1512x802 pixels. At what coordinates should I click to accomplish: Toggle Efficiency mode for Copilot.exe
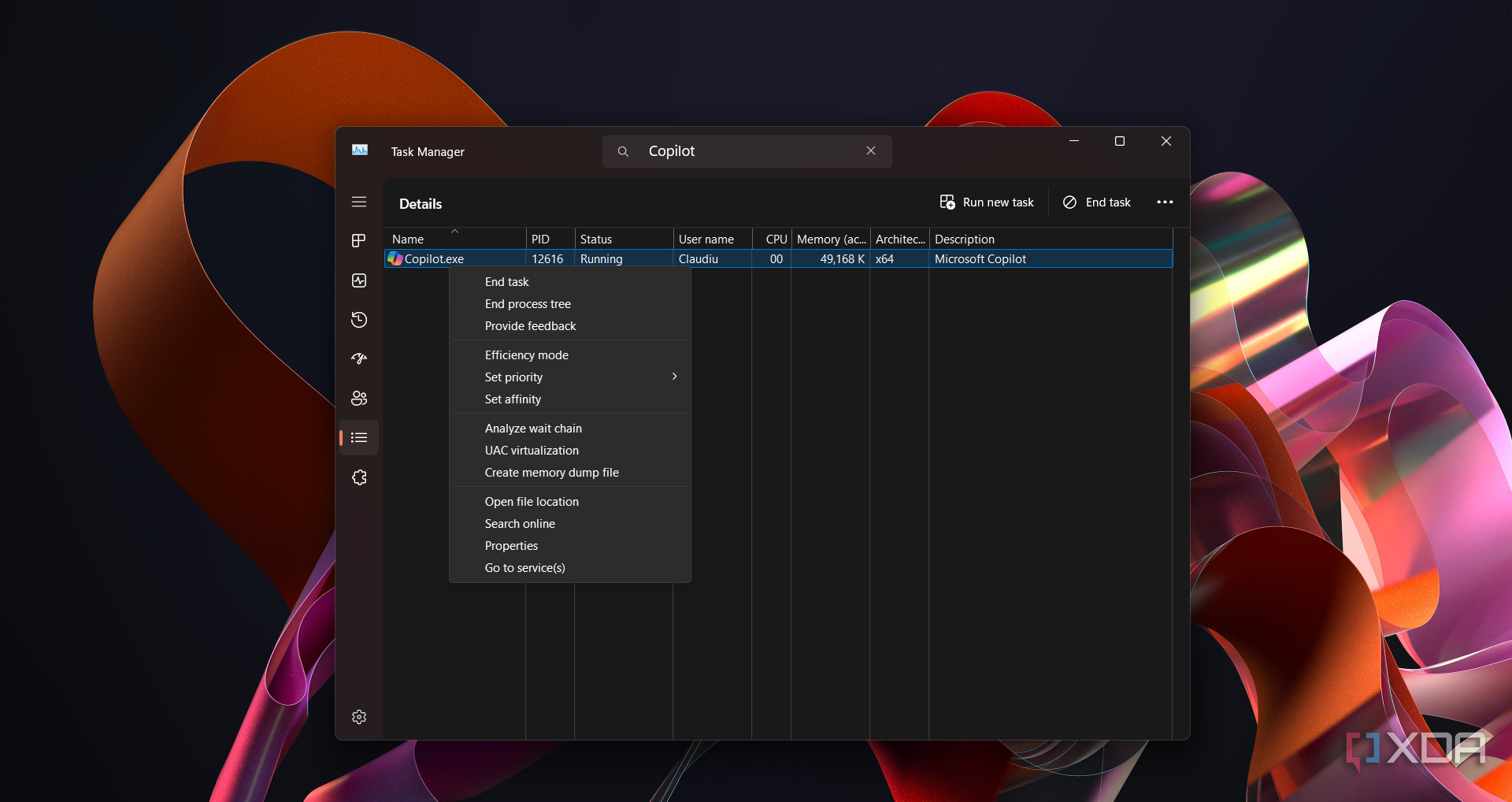tap(570, 355)
